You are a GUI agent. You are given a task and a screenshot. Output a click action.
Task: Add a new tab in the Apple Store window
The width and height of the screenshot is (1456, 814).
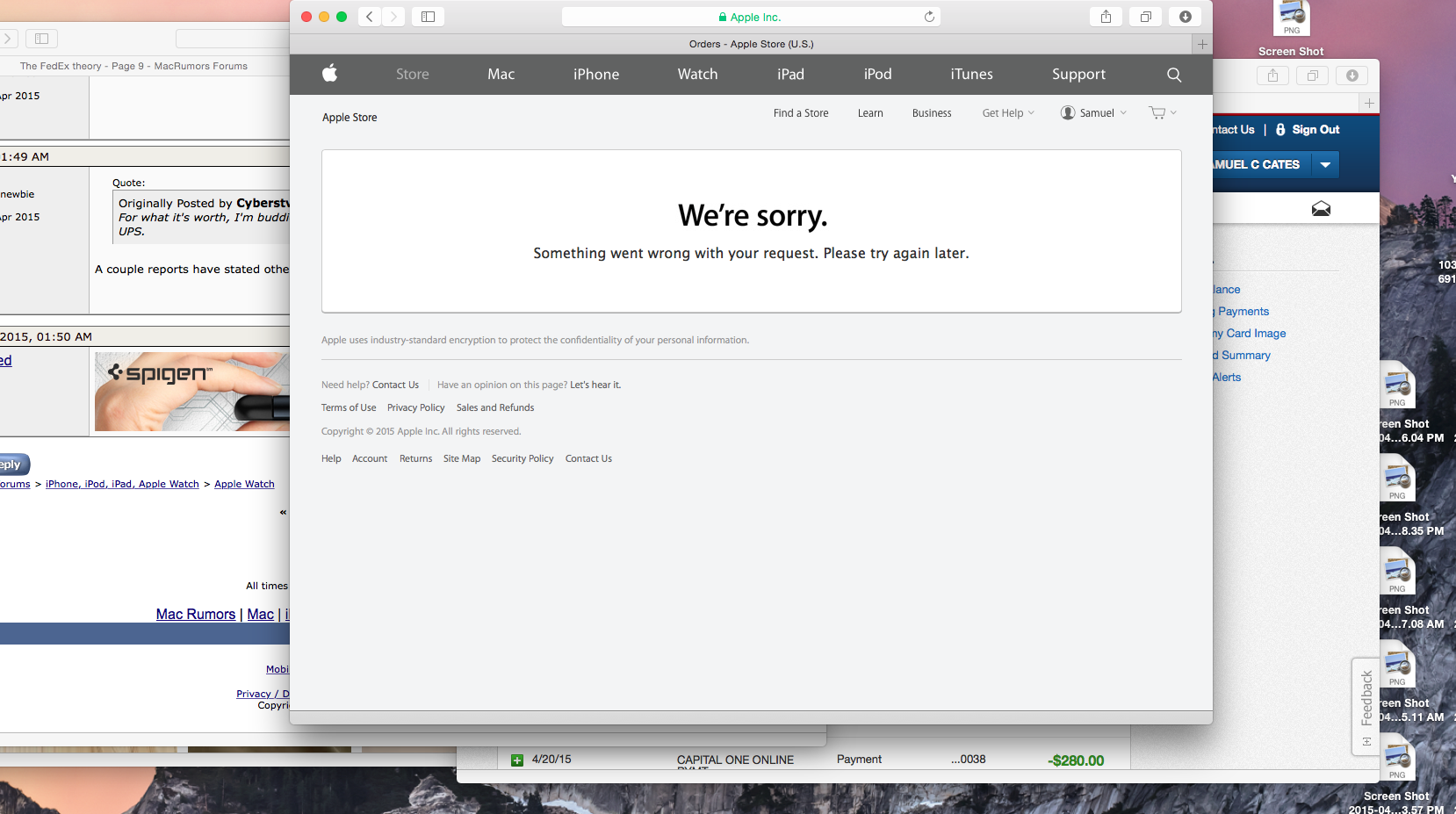click(1202, 44)
